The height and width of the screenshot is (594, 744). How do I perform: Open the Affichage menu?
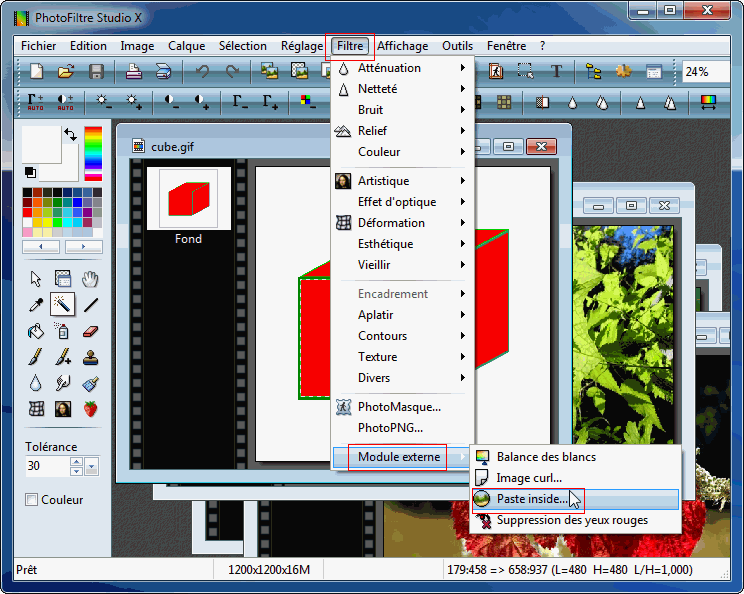click(x=403, y=46)
